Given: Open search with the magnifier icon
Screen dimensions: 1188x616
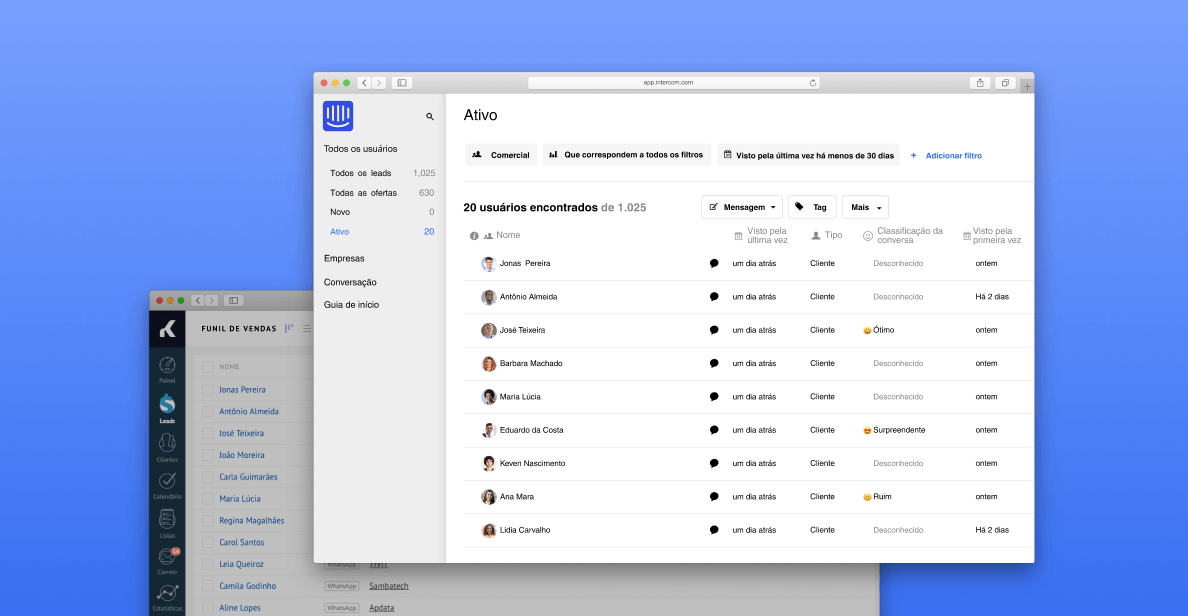Looking at the screenshot, I should coord(430,117).
